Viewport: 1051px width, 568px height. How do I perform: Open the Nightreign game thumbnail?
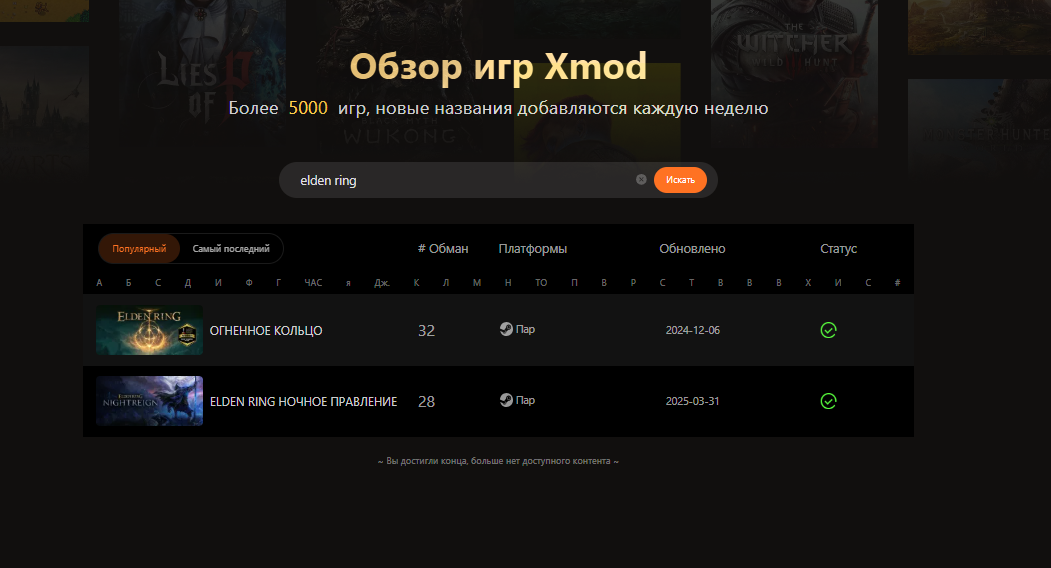(149, 401)
